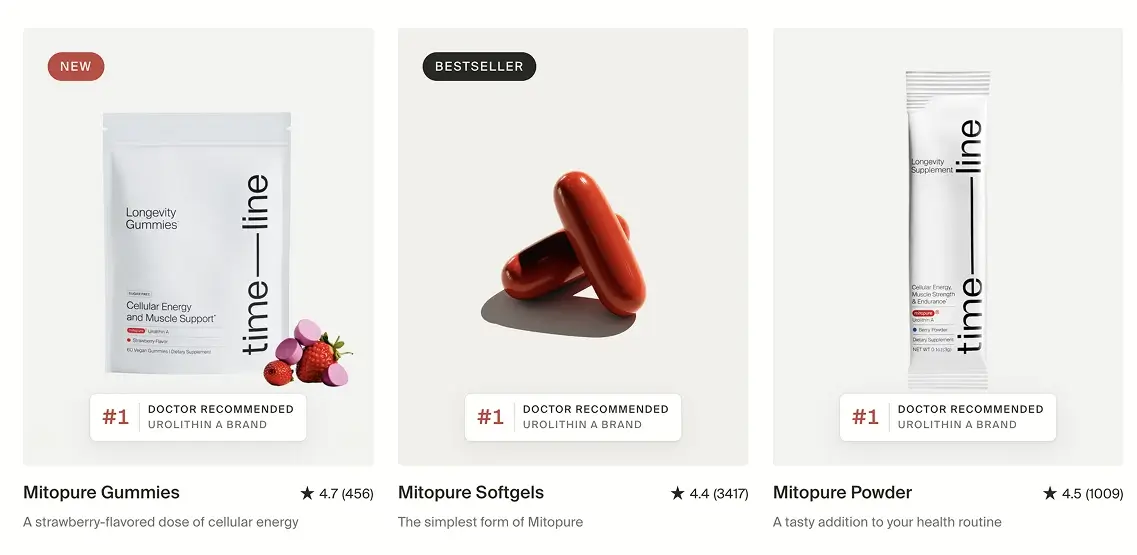1137x555 pixels.
Task: Open the Mitopure Powder product title
Action: (842, 492)
